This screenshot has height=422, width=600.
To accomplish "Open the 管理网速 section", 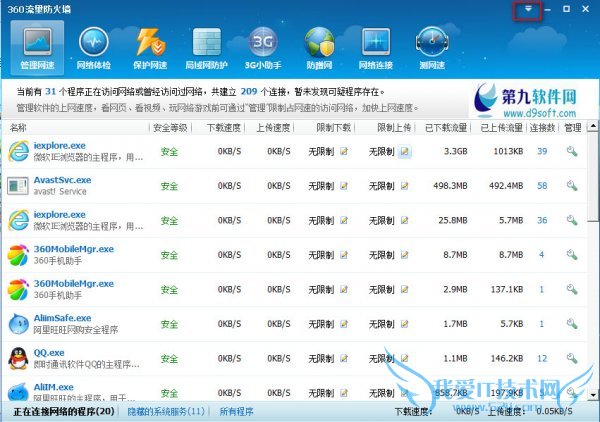I will 37,48.
